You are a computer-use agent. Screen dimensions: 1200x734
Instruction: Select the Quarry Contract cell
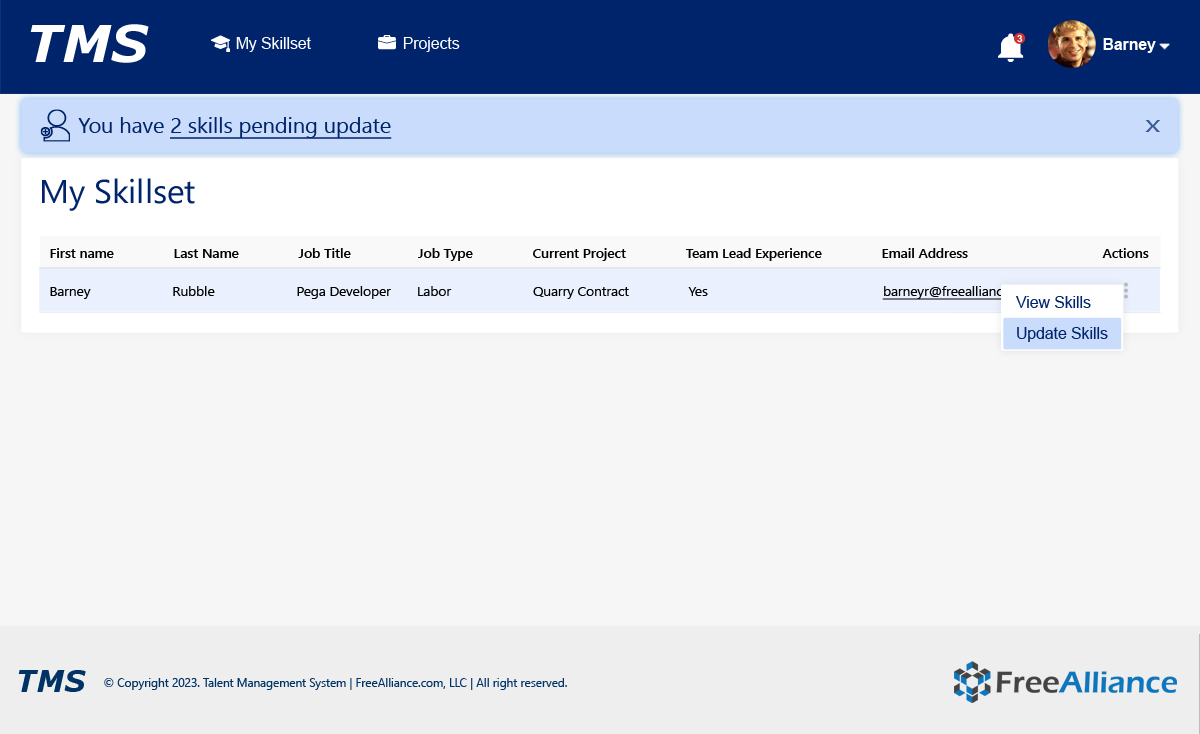point(580,292)
